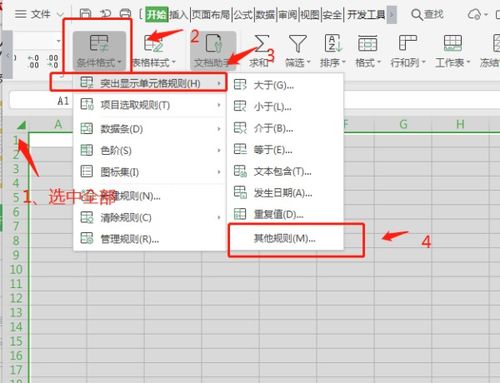Switch to the 开发工具 ribbon tab
This screenshot has width=500, height=383.
(366, 15)
